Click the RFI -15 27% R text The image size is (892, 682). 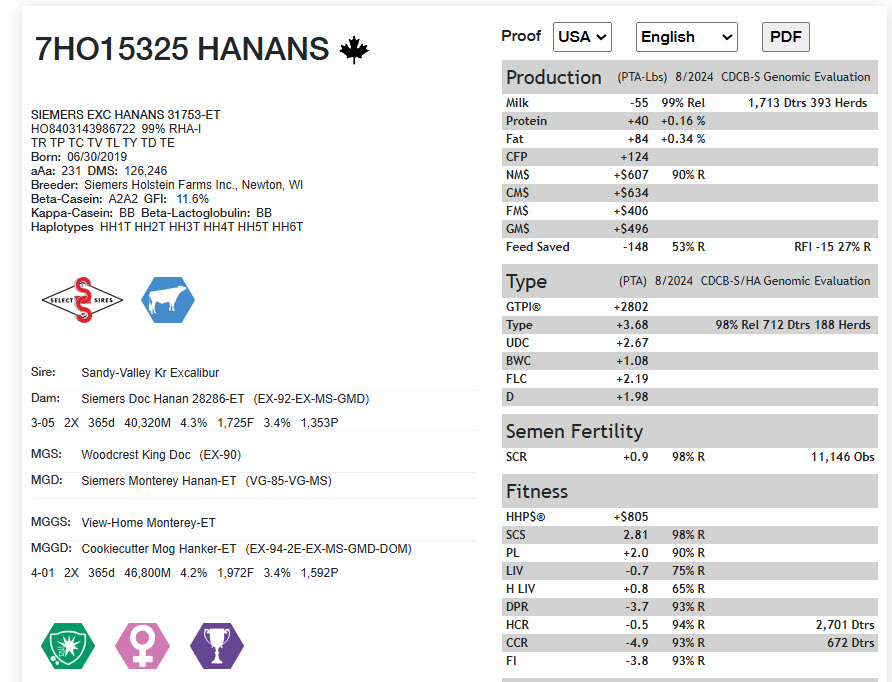tap(832, 247)
